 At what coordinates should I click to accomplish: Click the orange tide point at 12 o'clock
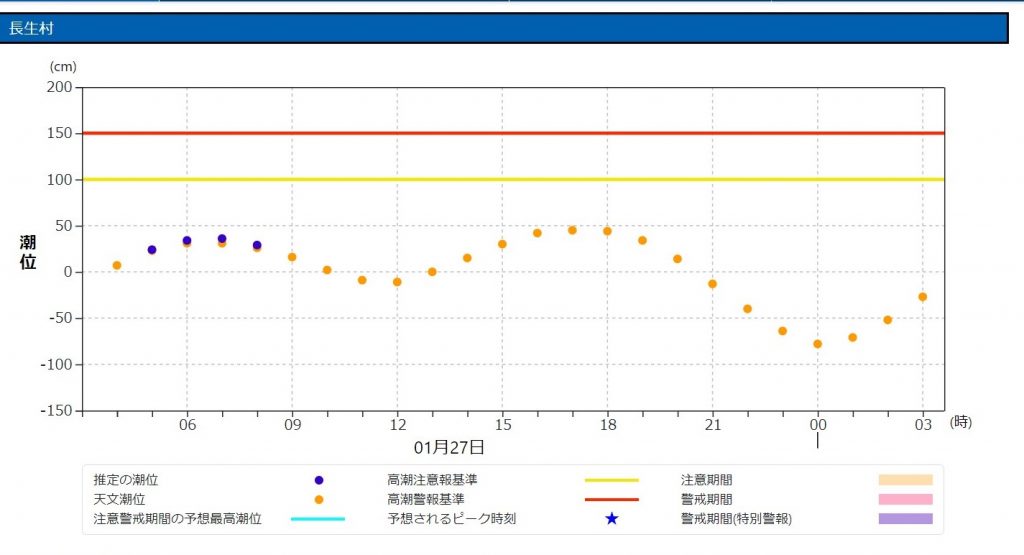click(397, 282)
